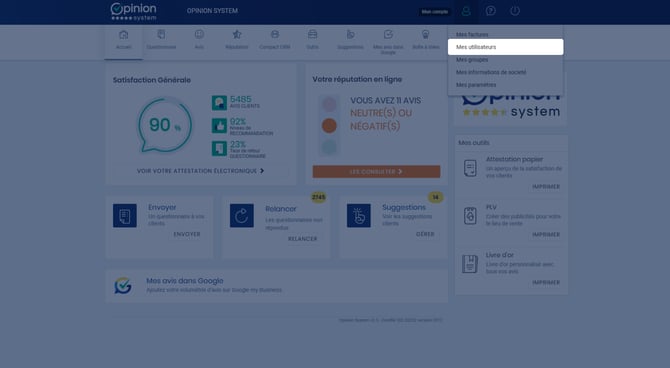Click the Satisfaction Générale heading
The image size is (670, 368).
[x=152, y=80]
